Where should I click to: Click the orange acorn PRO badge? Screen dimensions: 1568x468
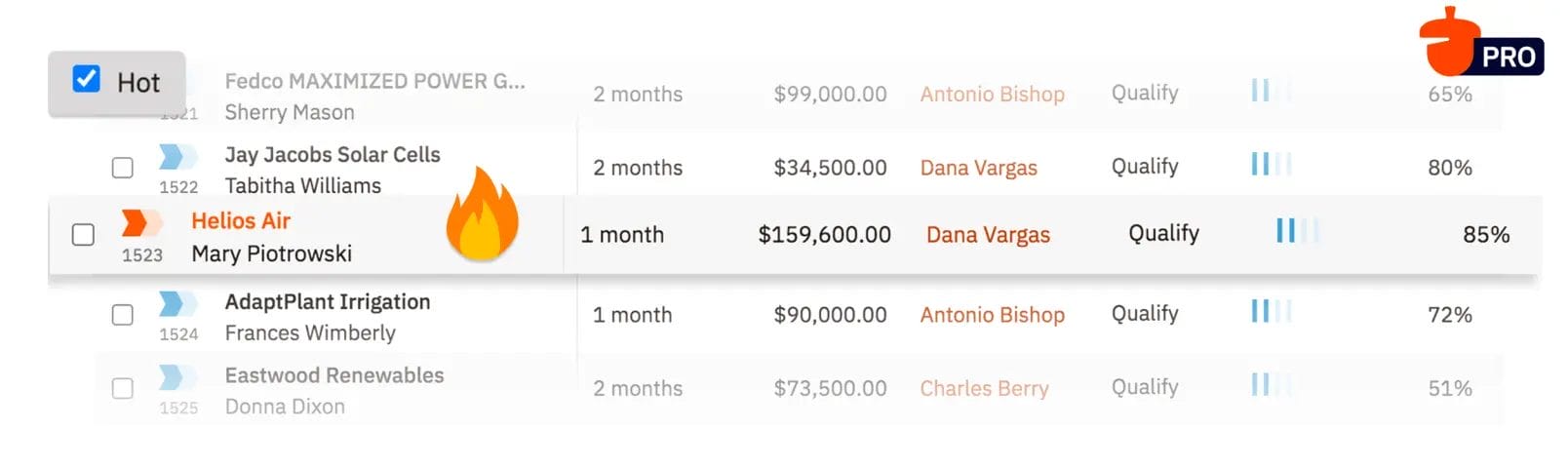(x=1478, y=44)
